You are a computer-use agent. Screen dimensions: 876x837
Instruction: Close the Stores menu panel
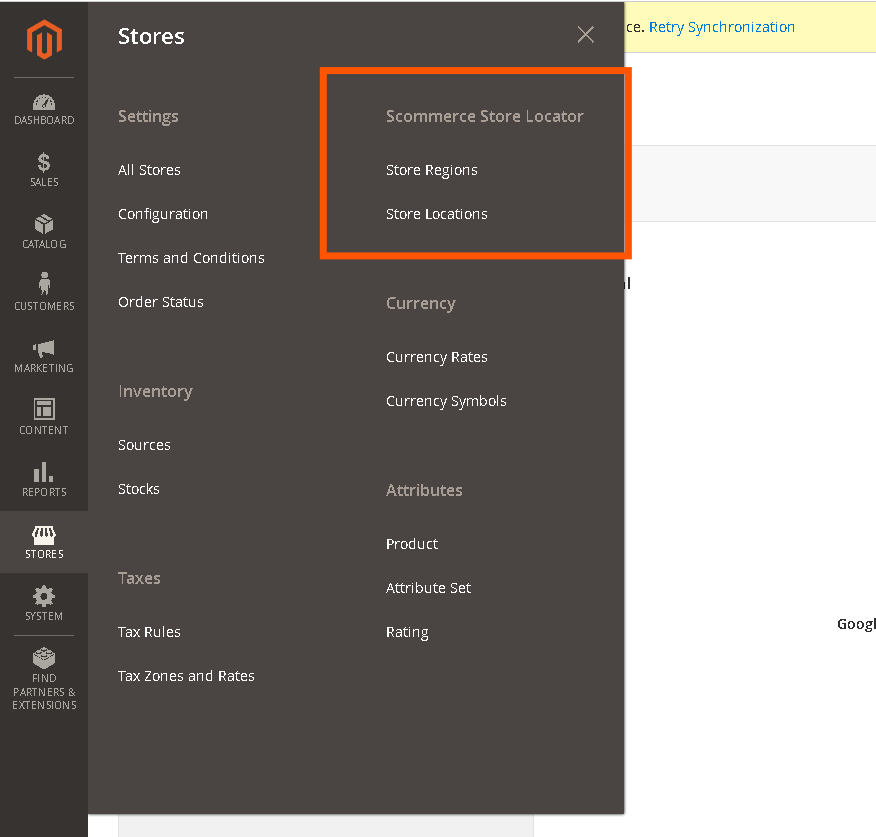click(x=585, y=35)
